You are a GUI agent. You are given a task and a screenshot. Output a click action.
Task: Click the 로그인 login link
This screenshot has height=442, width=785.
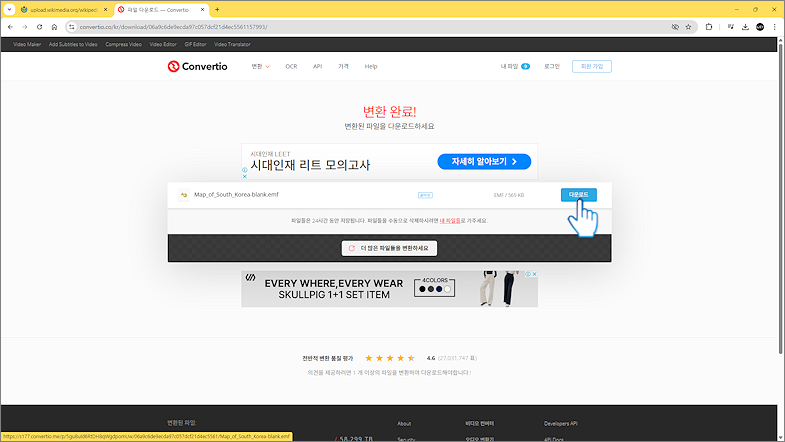[552, 66]
